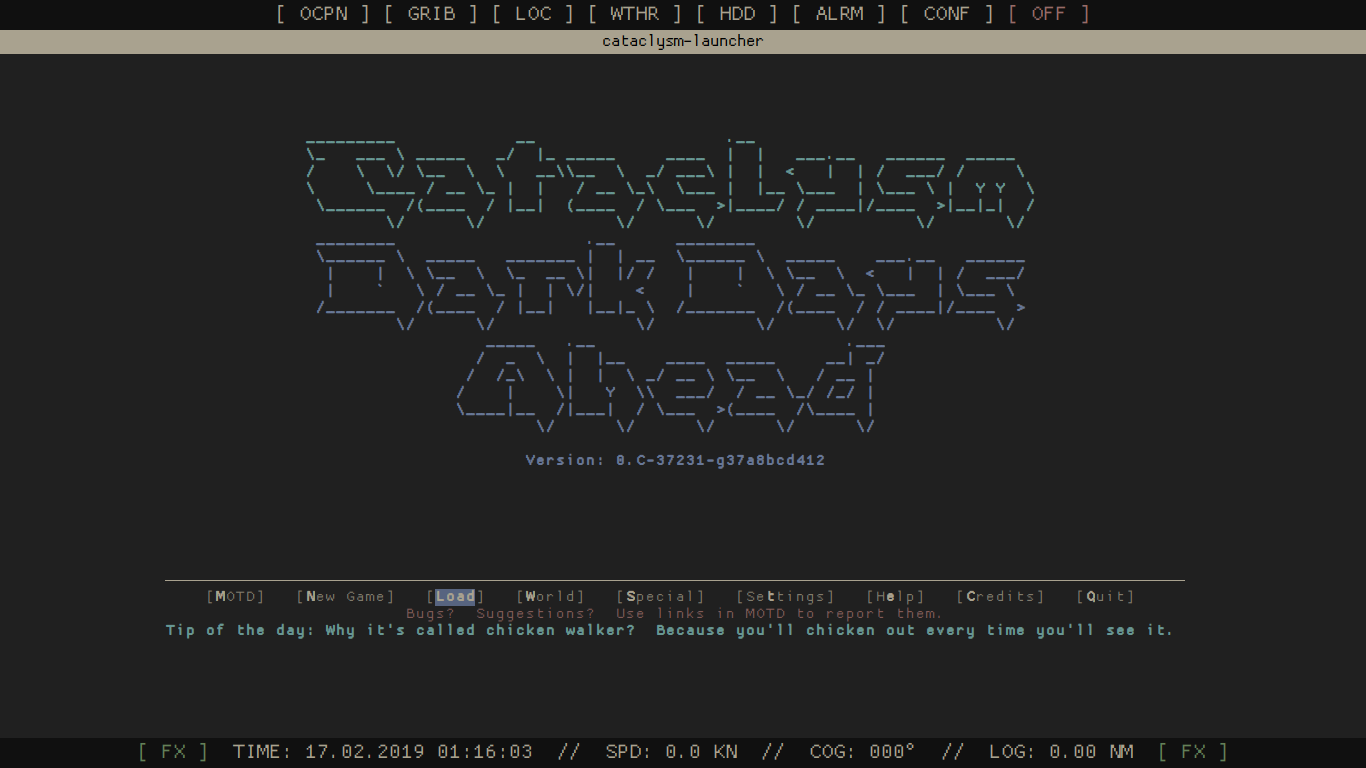This screenshot has height=768, width=1366.
Task: Open the OCPN top bar item
Action: tap(323, 14)
